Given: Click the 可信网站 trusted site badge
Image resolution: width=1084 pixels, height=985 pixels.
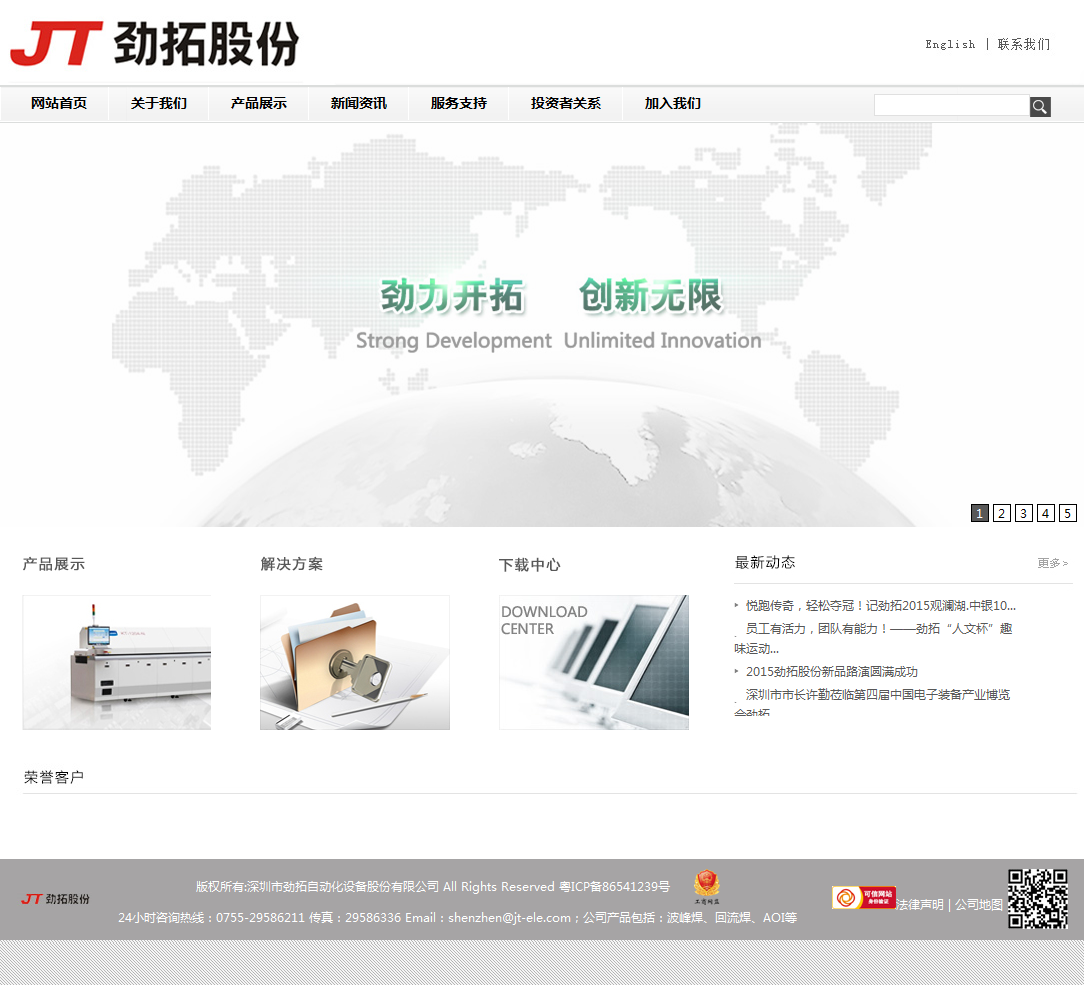Looking at the screenshot, I should 863,898.
